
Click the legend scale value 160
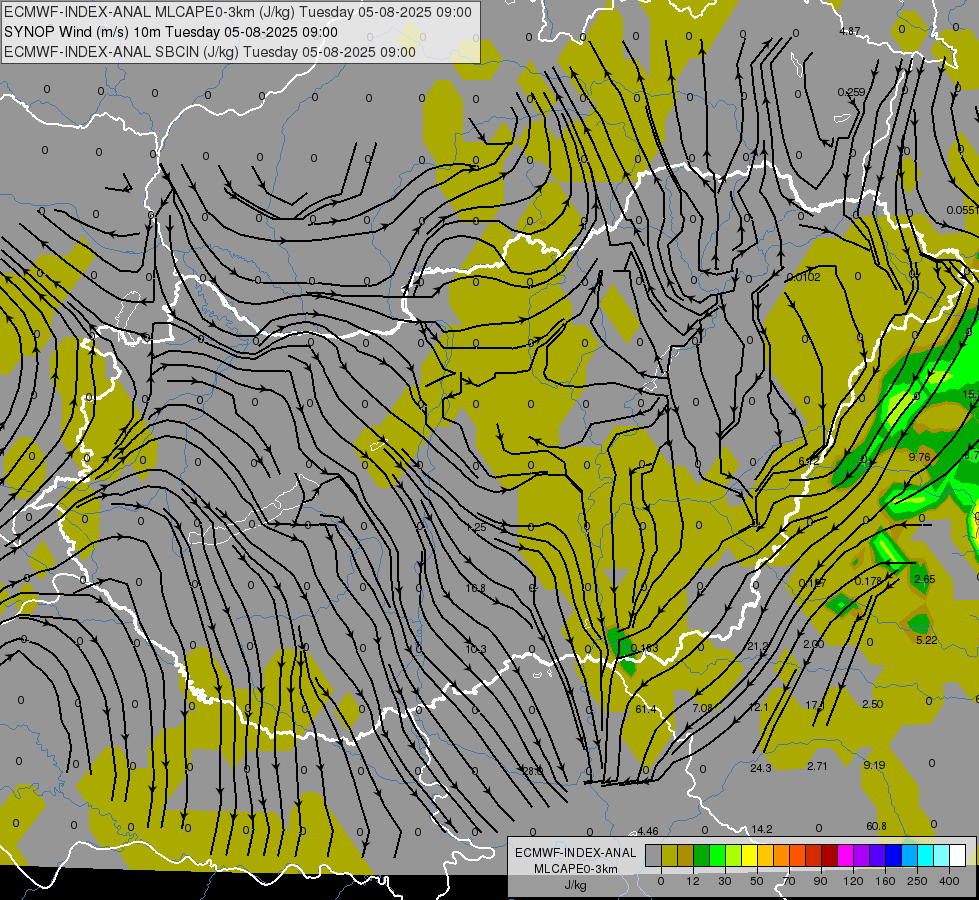click(885, 881)
